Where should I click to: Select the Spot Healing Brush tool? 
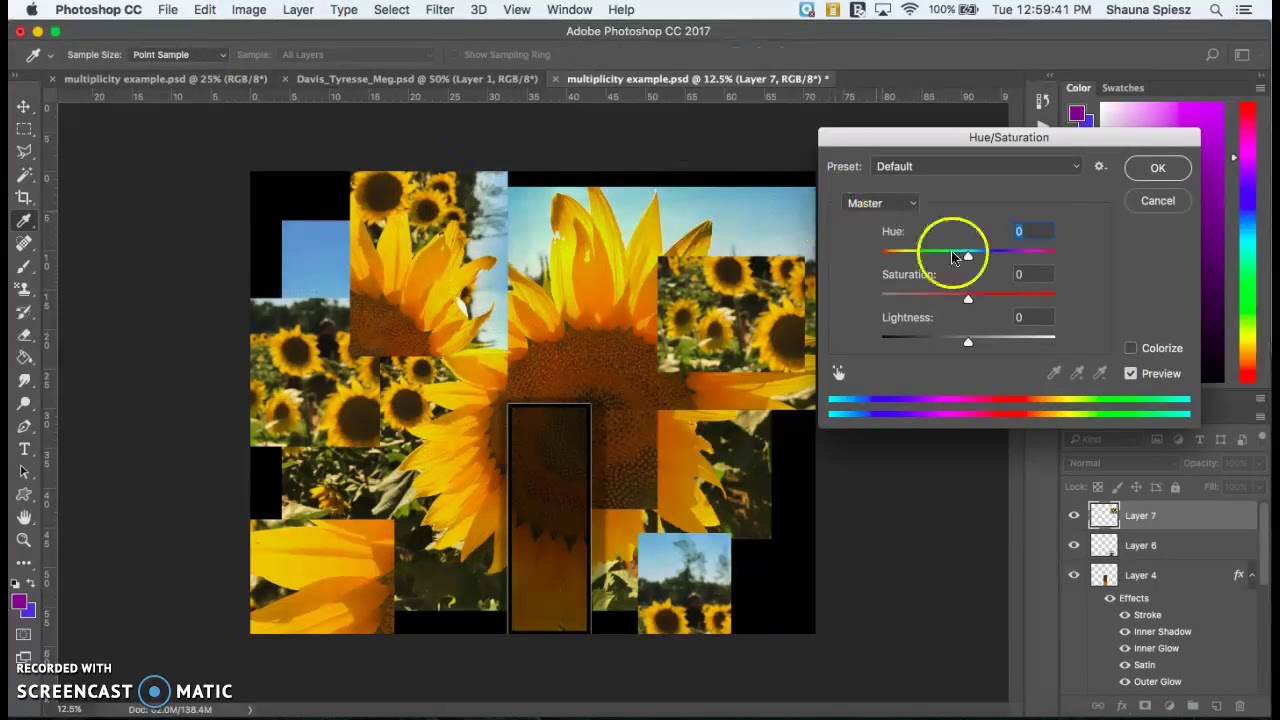[24, 244]
